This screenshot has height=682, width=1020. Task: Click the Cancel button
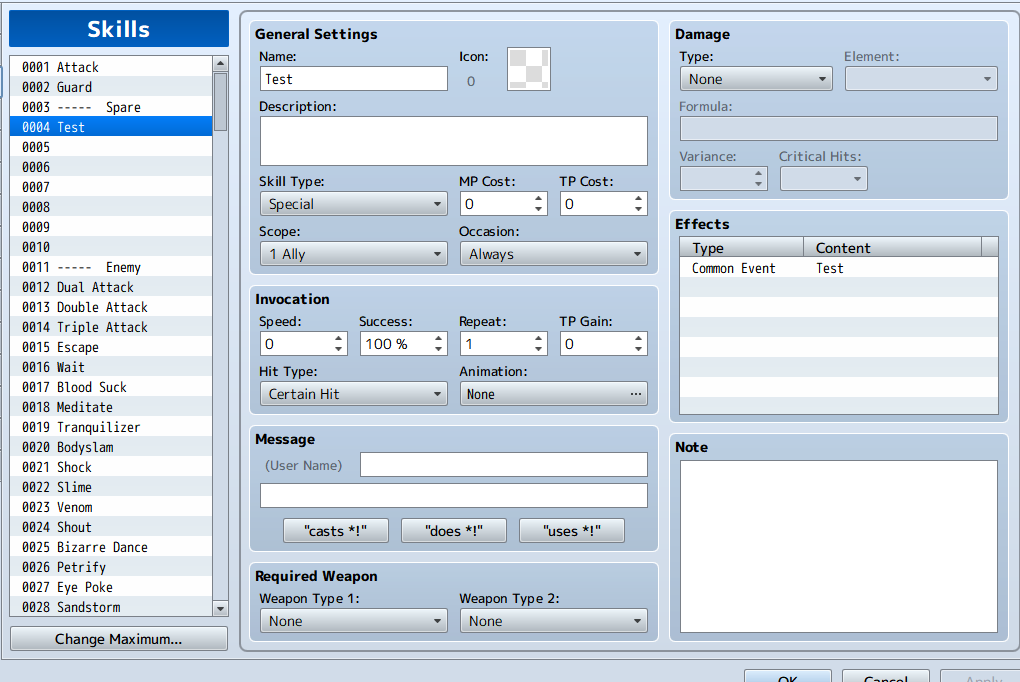tap(885, 677)
